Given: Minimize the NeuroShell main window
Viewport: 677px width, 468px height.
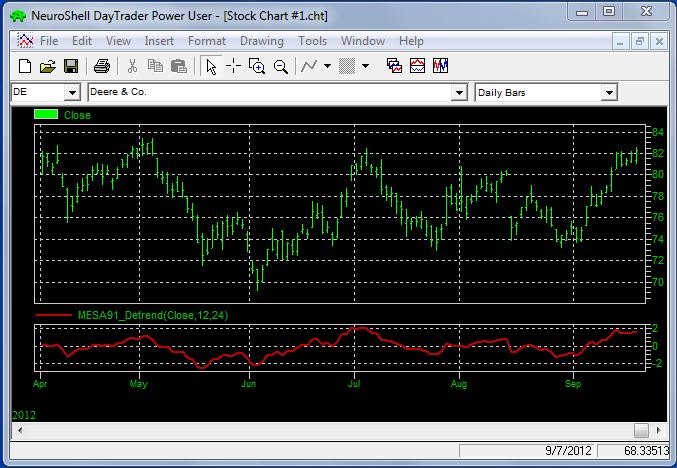Looking at the screenshot, I should (582, 12).
